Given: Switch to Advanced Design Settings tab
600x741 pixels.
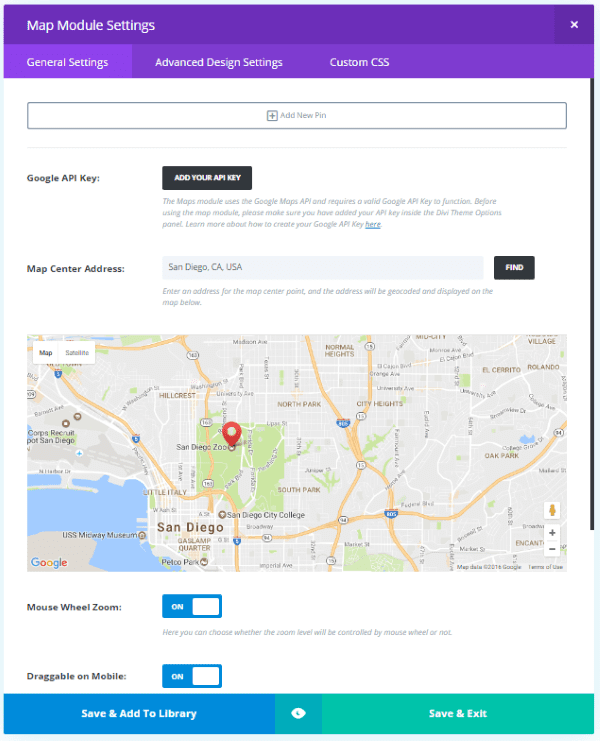Looking at the screenshot, I should click(219, 62).
